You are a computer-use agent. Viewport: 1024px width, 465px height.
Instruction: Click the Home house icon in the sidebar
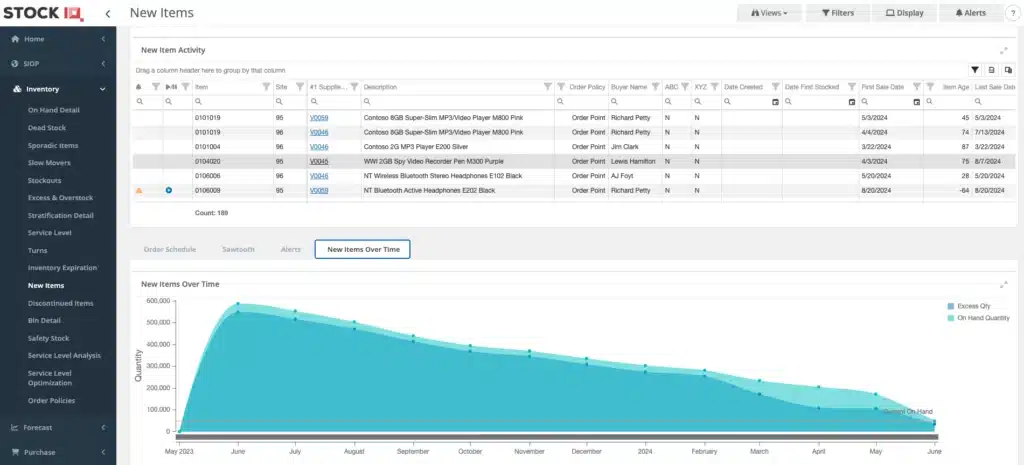pos(15,39)
